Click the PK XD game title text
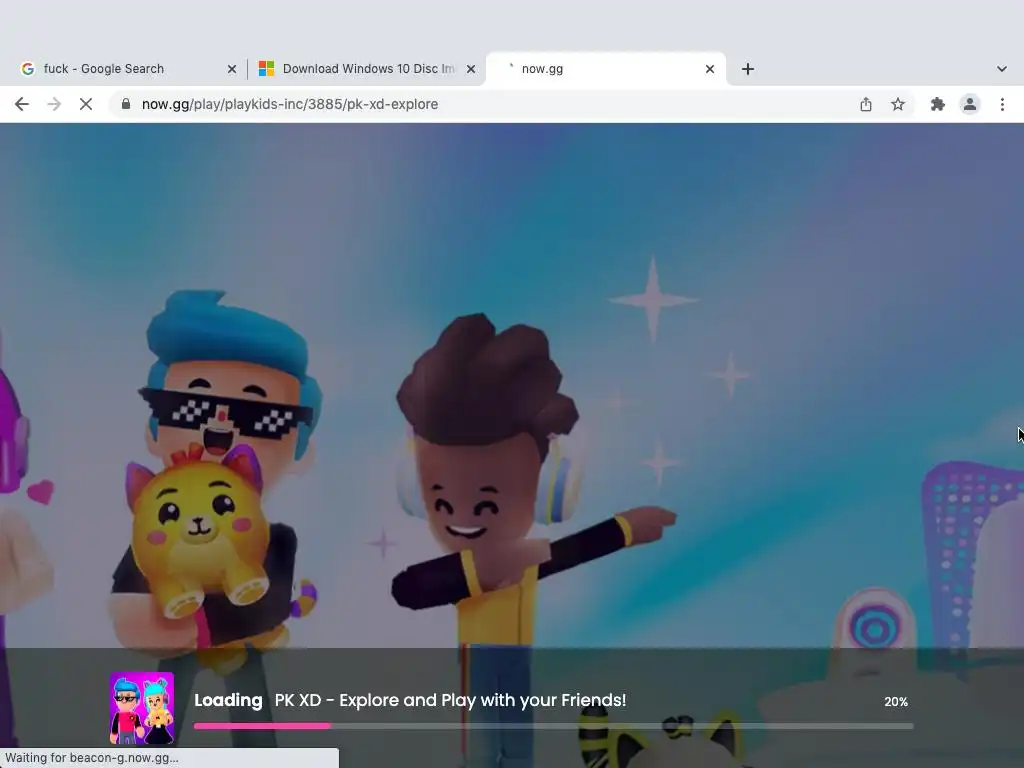This screenshot has height=768, width=1024. coord(450,700)
